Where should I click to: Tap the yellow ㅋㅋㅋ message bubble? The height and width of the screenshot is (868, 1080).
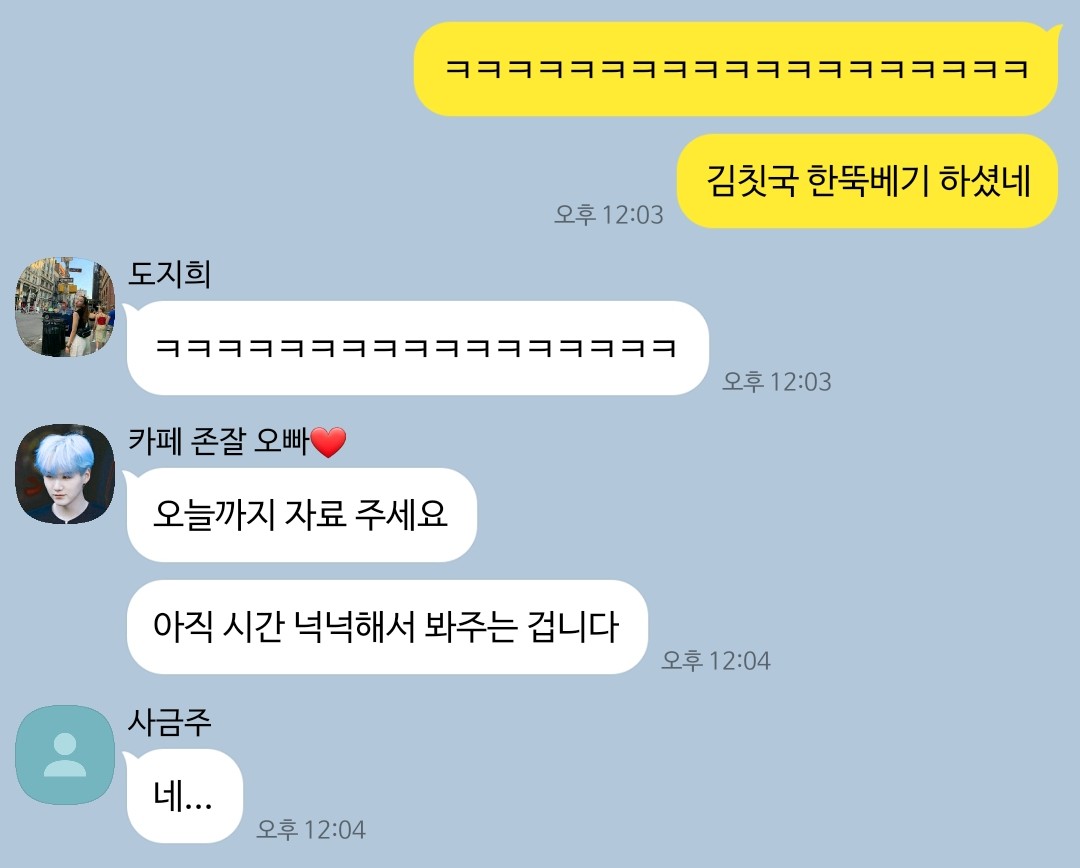tap(736, 69)
